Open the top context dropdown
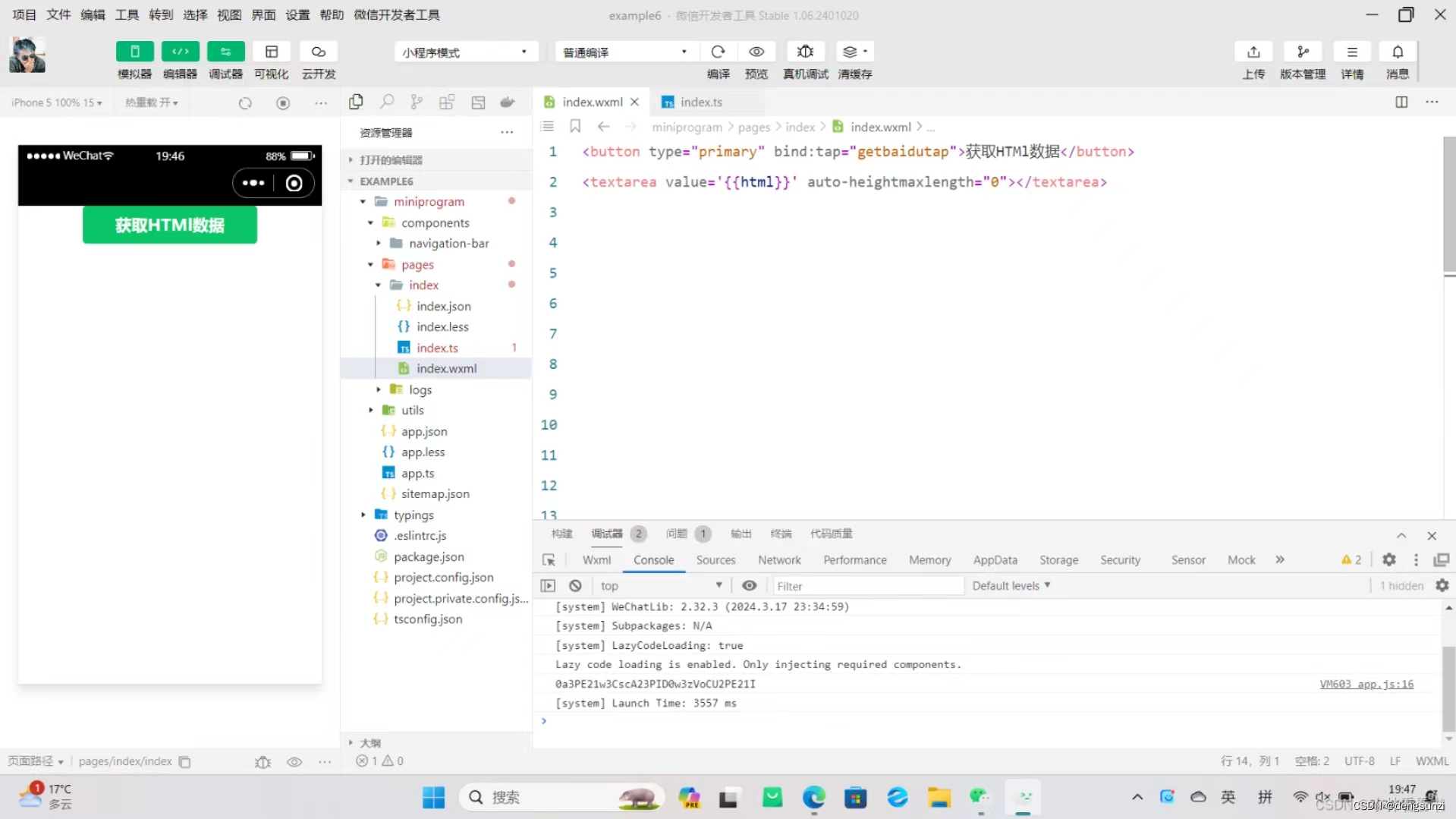The width and height of the screenshot is (1456, 819). pos(660,586)
